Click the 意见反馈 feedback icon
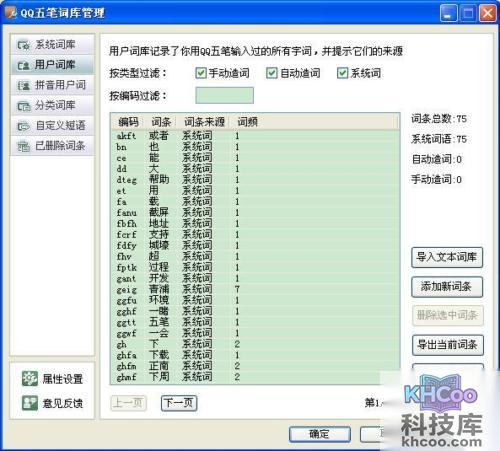500x451 pixels. [30, 403]
